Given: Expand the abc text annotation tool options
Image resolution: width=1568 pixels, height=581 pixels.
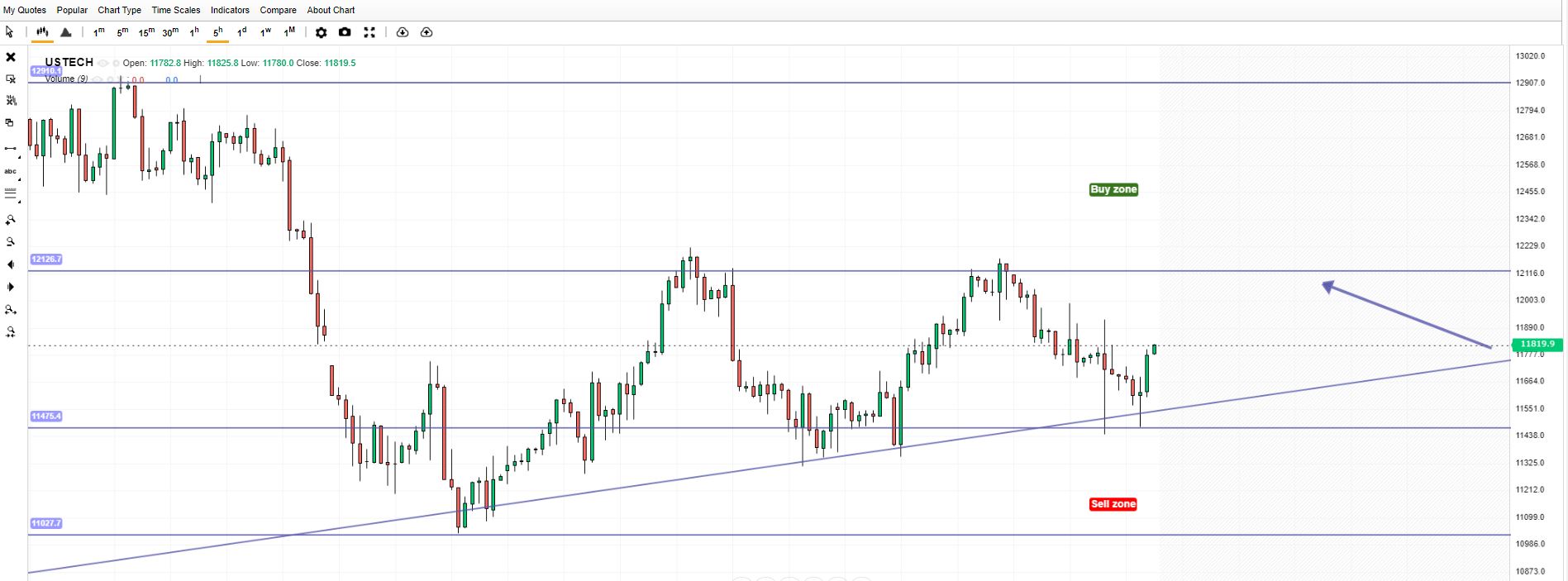Looking at the screenshot, I should 11,172.
